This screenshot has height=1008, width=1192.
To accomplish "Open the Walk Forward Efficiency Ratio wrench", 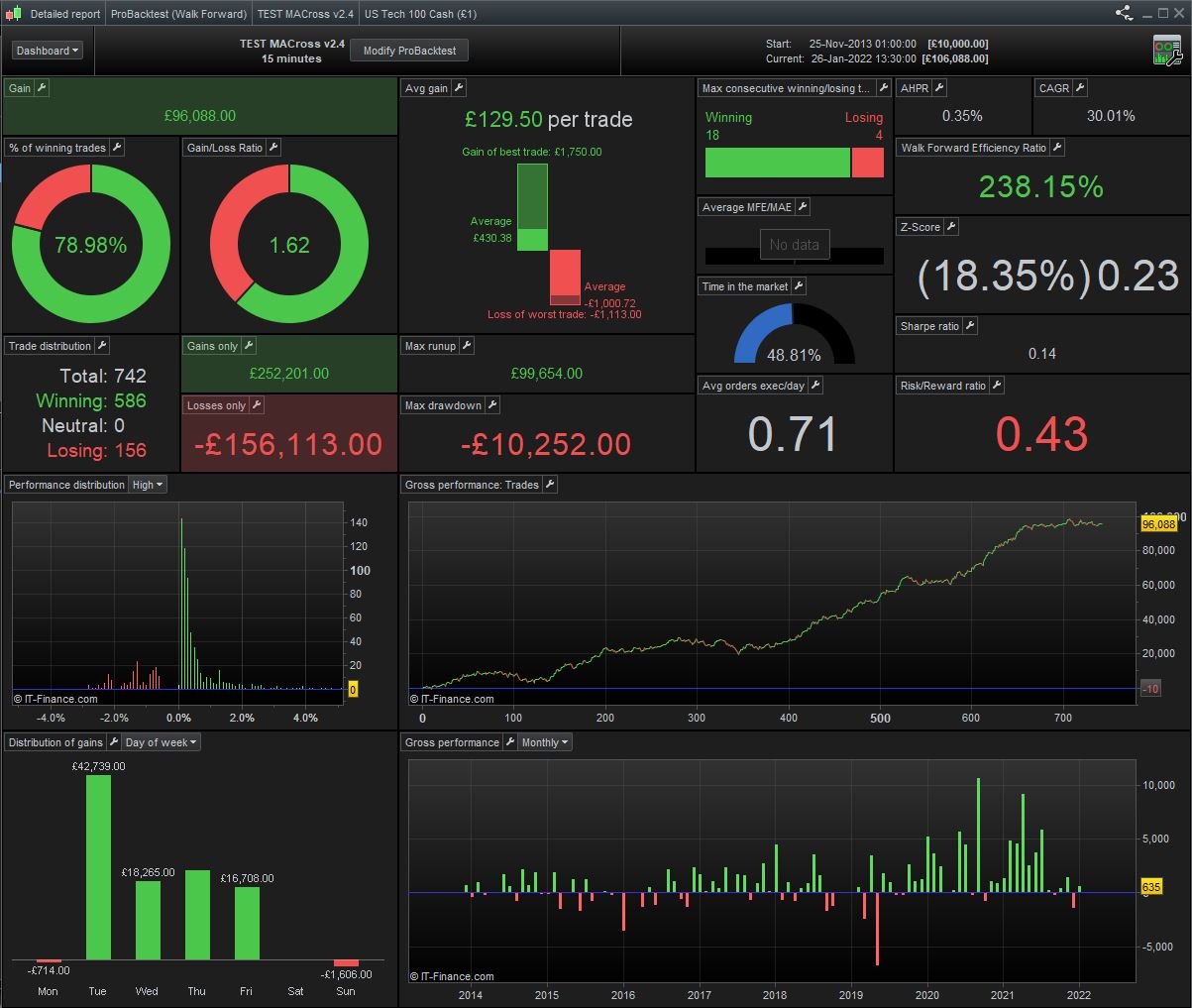I will tap(1057, 148).
